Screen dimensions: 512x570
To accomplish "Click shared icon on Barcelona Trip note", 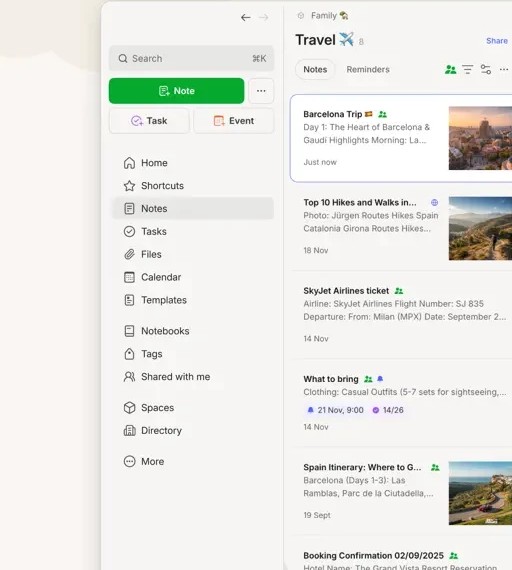I will [x=383, y=114].
